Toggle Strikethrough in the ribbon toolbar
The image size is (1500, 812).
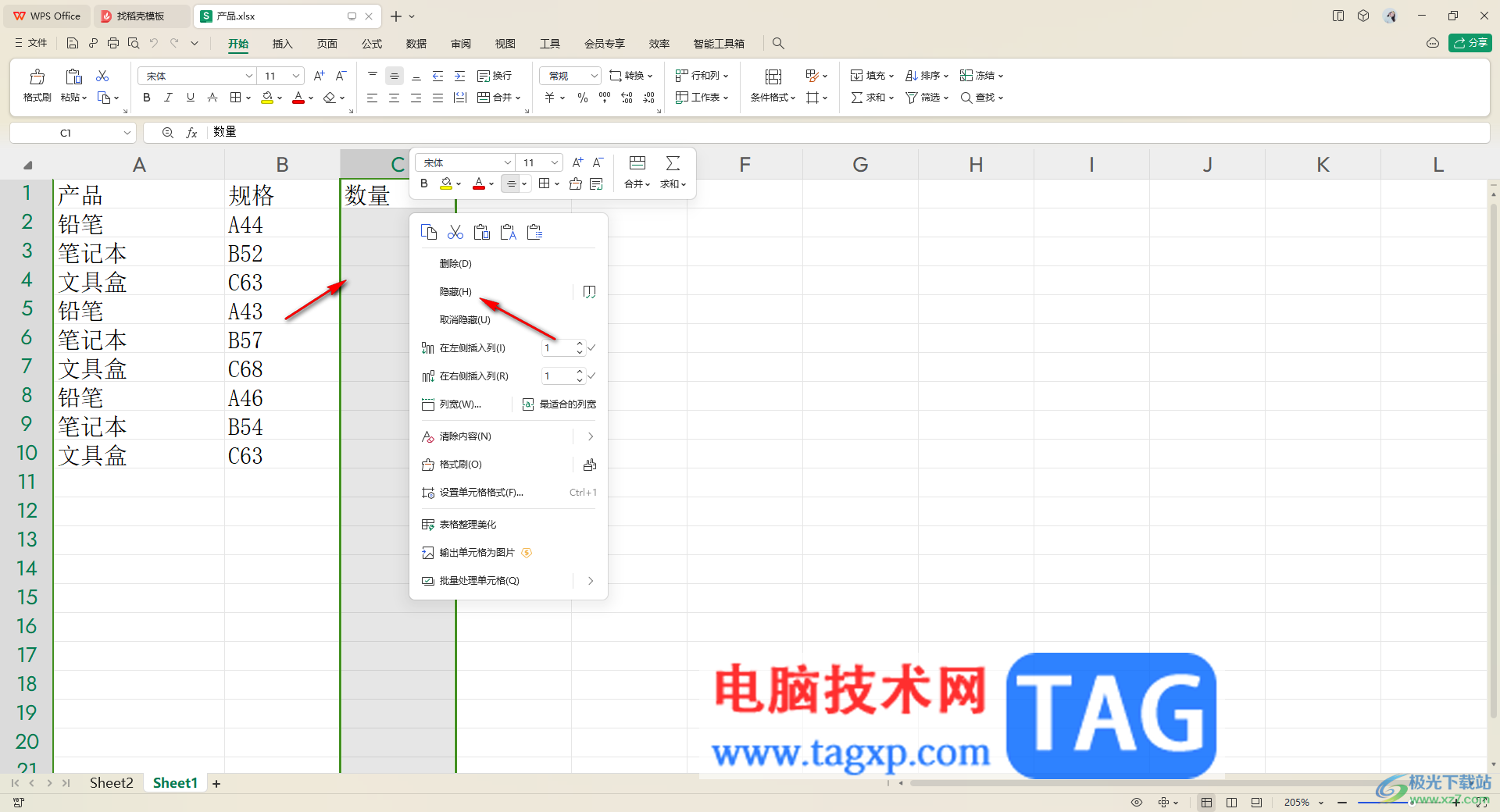click(212, 98)
